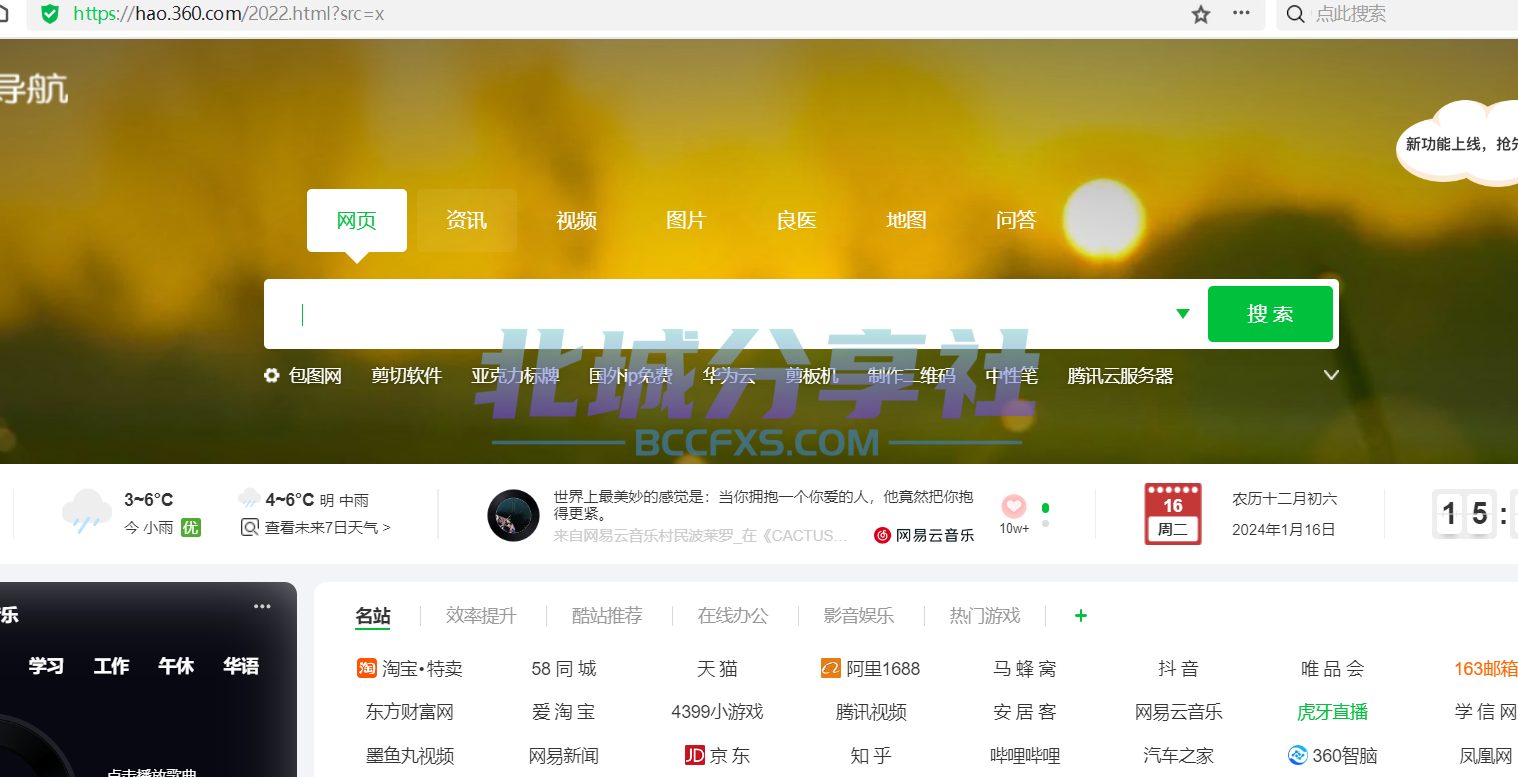Open the 哔哩哔哩 site link
Viewport: 1518px width, 777px height.
pos(1024,755)
